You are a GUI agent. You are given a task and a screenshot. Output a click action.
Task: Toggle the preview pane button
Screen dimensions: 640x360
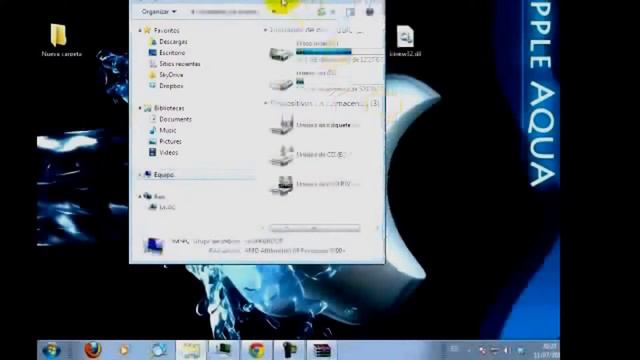point(350,12)
